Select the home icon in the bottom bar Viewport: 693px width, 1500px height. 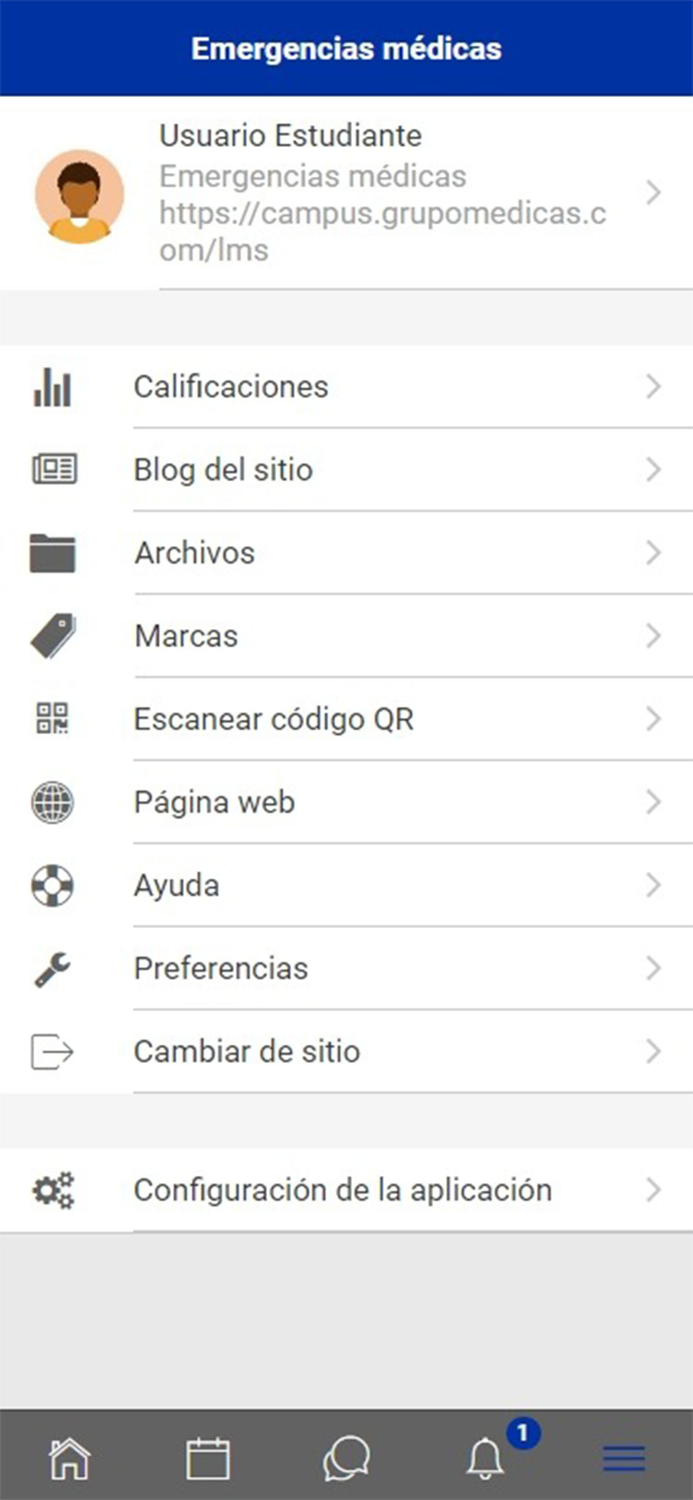coord(69,1458)
